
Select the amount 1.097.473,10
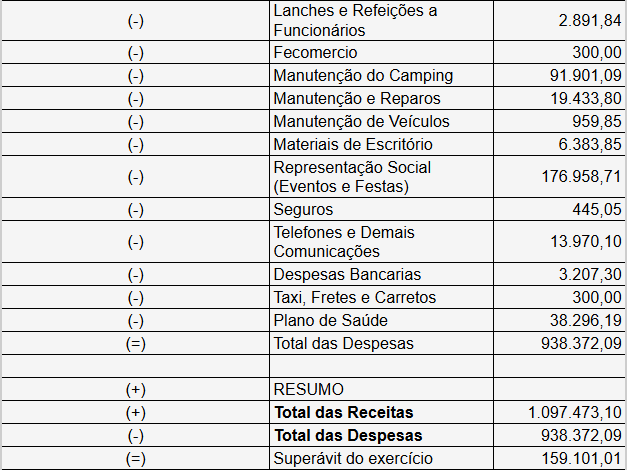(575, 412)
